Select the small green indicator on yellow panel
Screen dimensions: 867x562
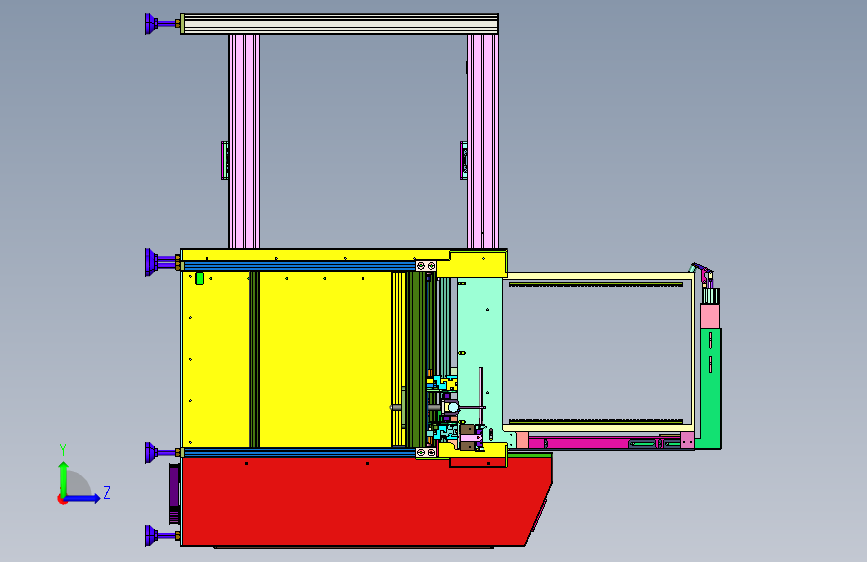[x=200, y=279]
